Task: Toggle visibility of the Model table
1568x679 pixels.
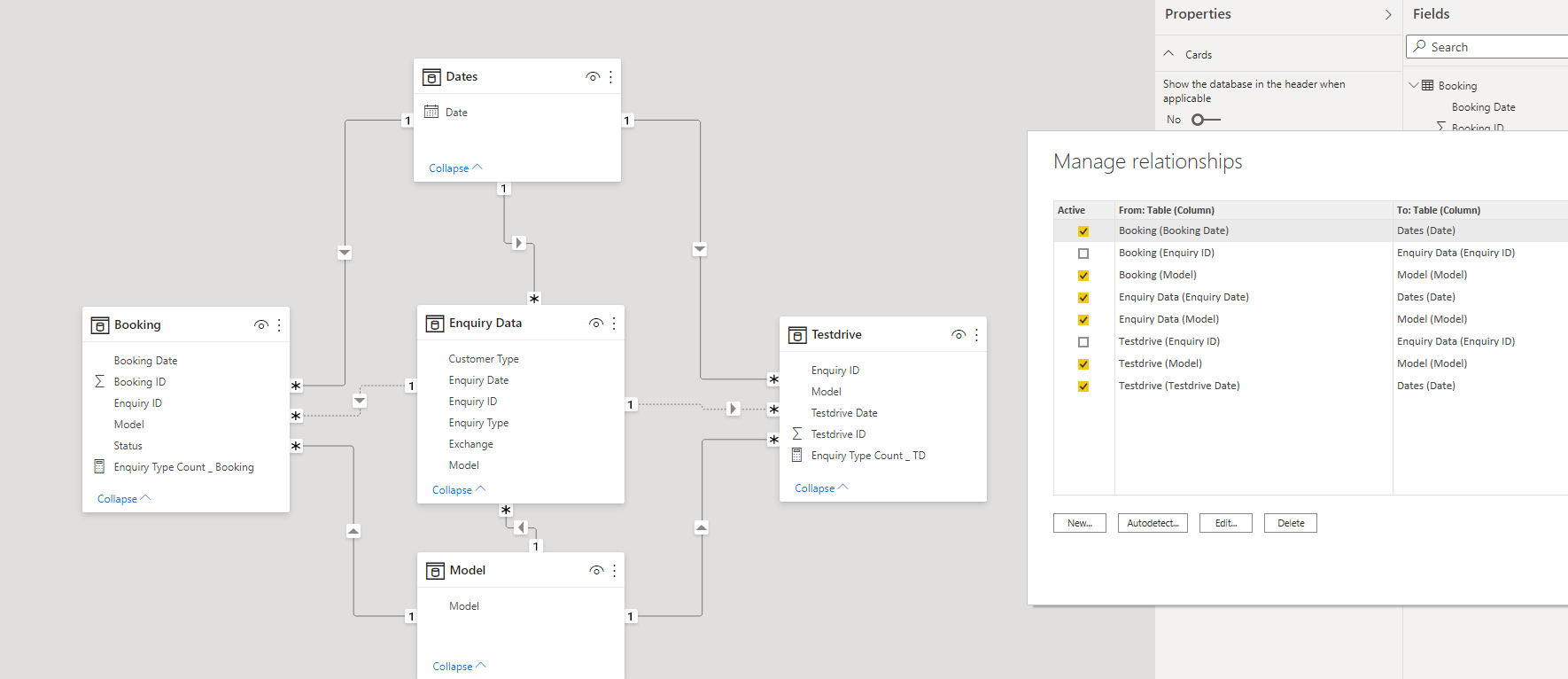Action: pos(596,571)
